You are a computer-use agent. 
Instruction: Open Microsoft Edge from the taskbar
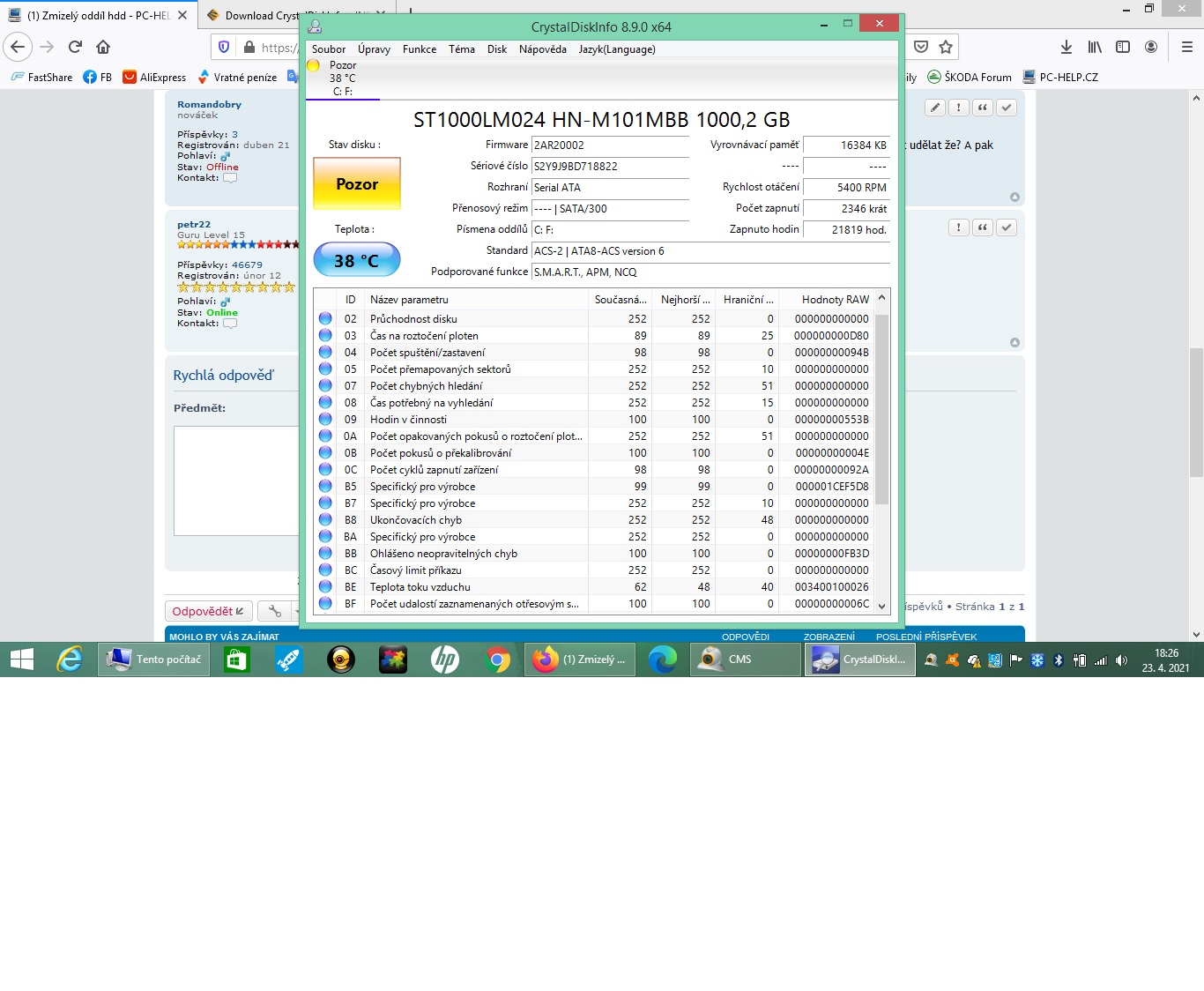click(663, 659)
